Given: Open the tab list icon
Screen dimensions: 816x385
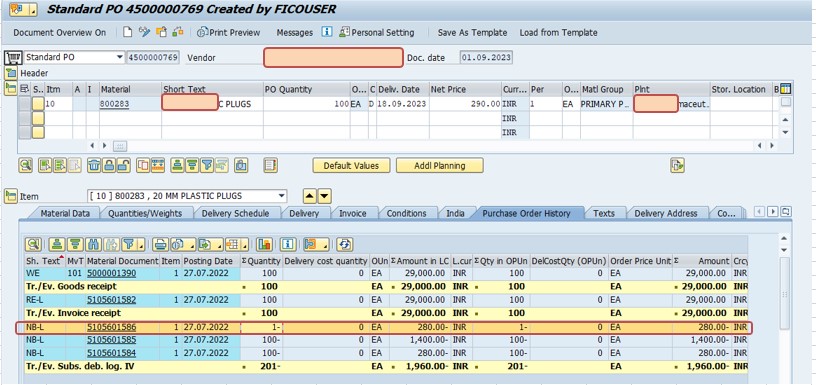Looking at the screenshot, I should click(785, 212).
